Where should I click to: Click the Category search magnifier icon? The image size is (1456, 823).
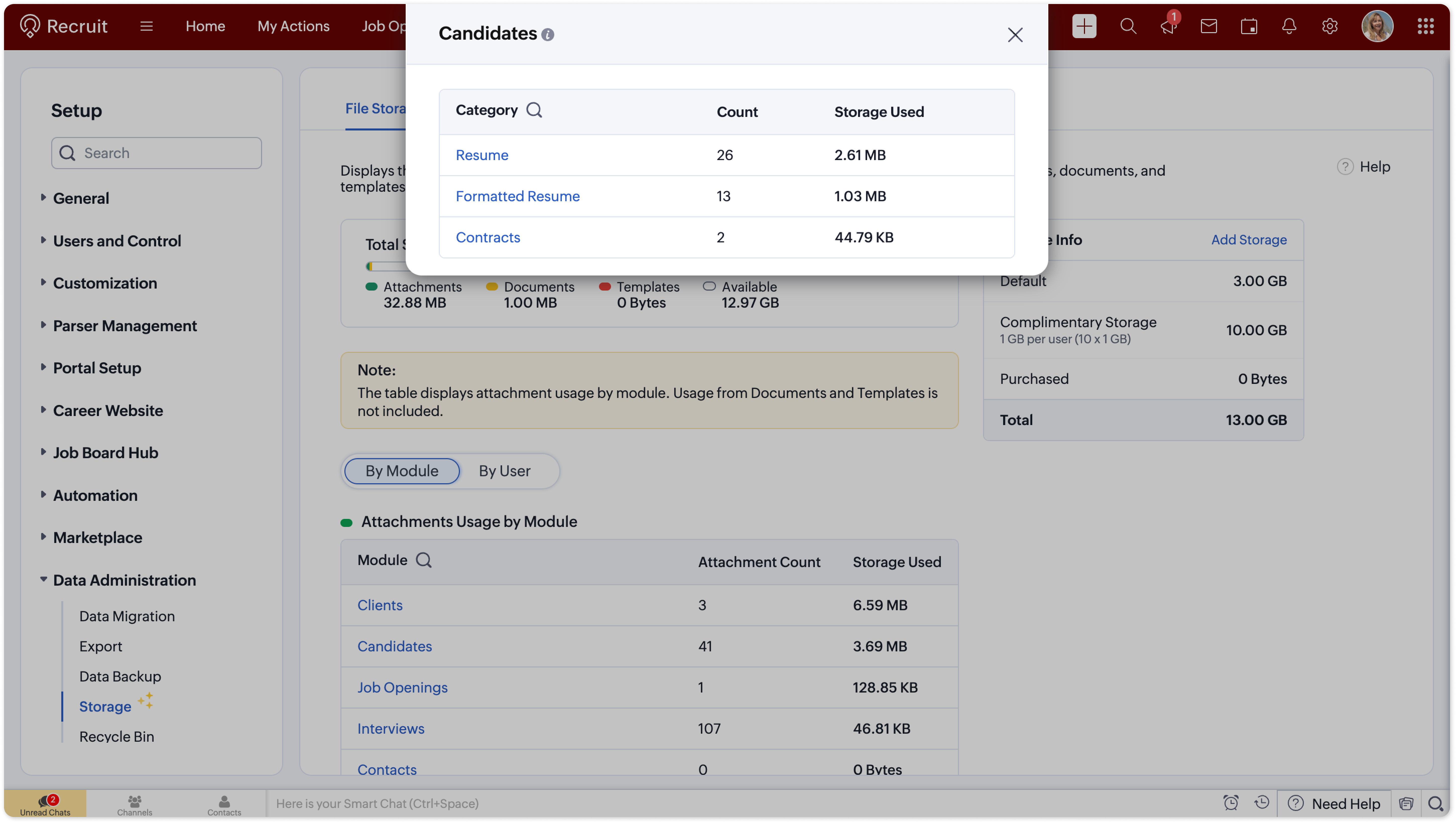coord(534,110)
